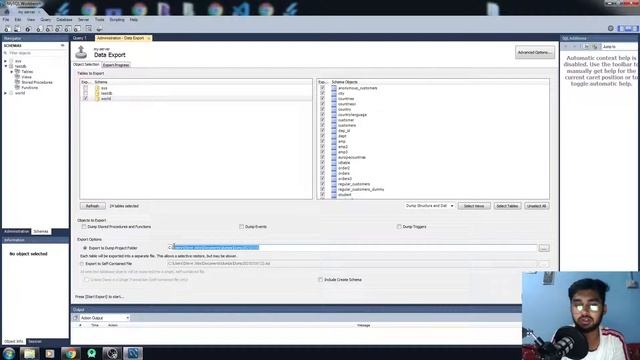The height and width of the screenshot is (360, 640).
Task: Switch to the Export Progress tab
Action: click(116, 65)
